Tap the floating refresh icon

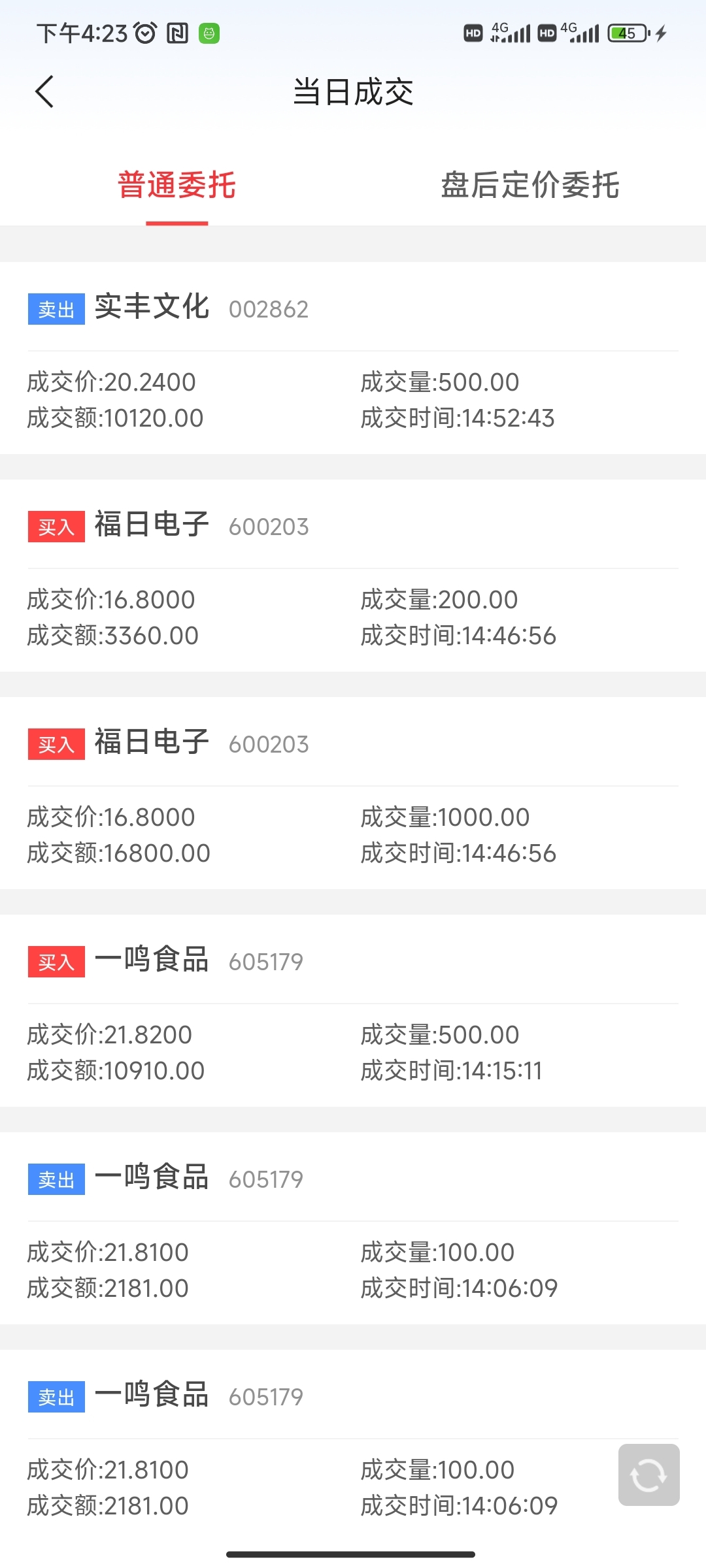coord(648,1475)
